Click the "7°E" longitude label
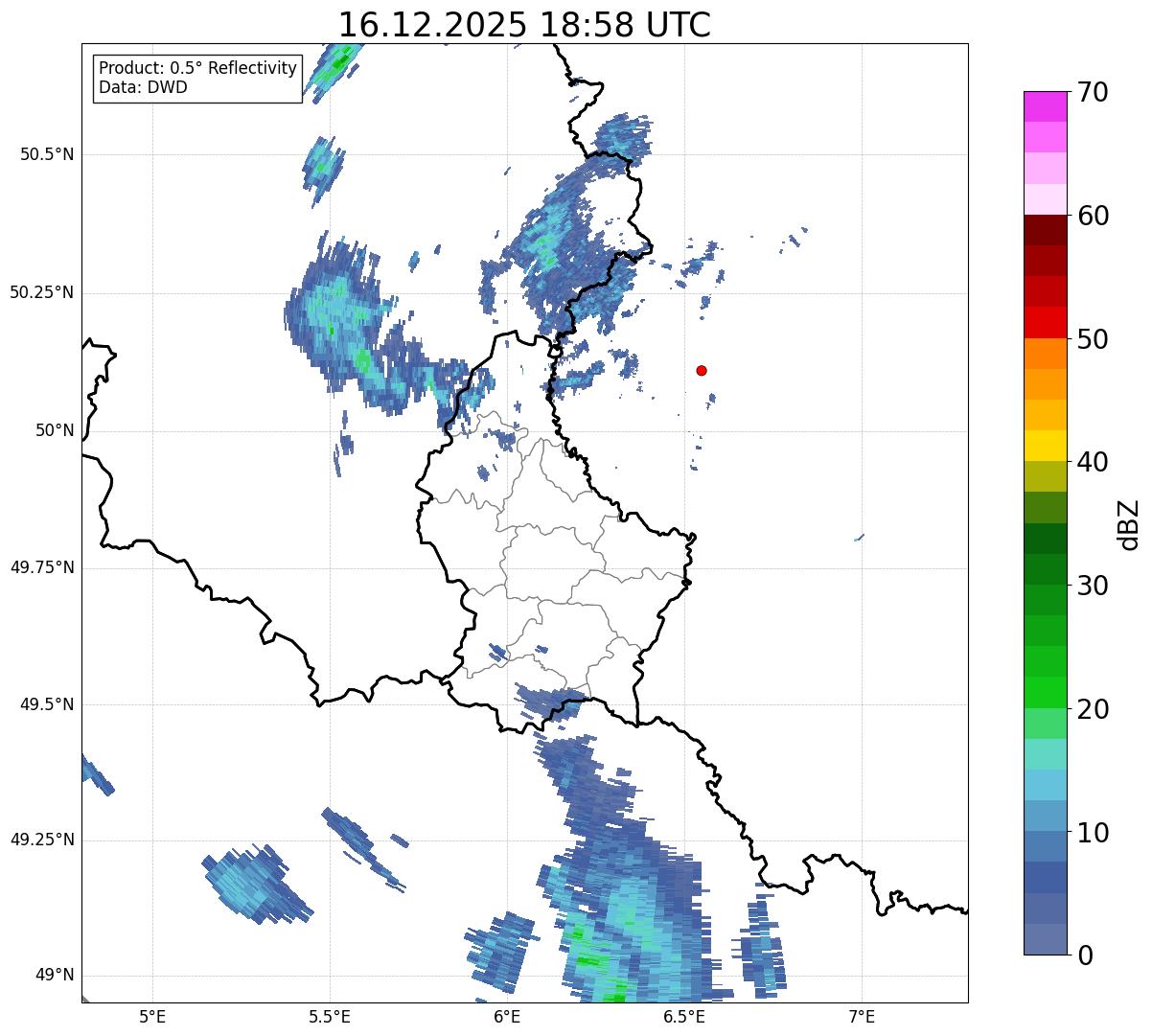The image size is (1152, 1036). 862,1016
